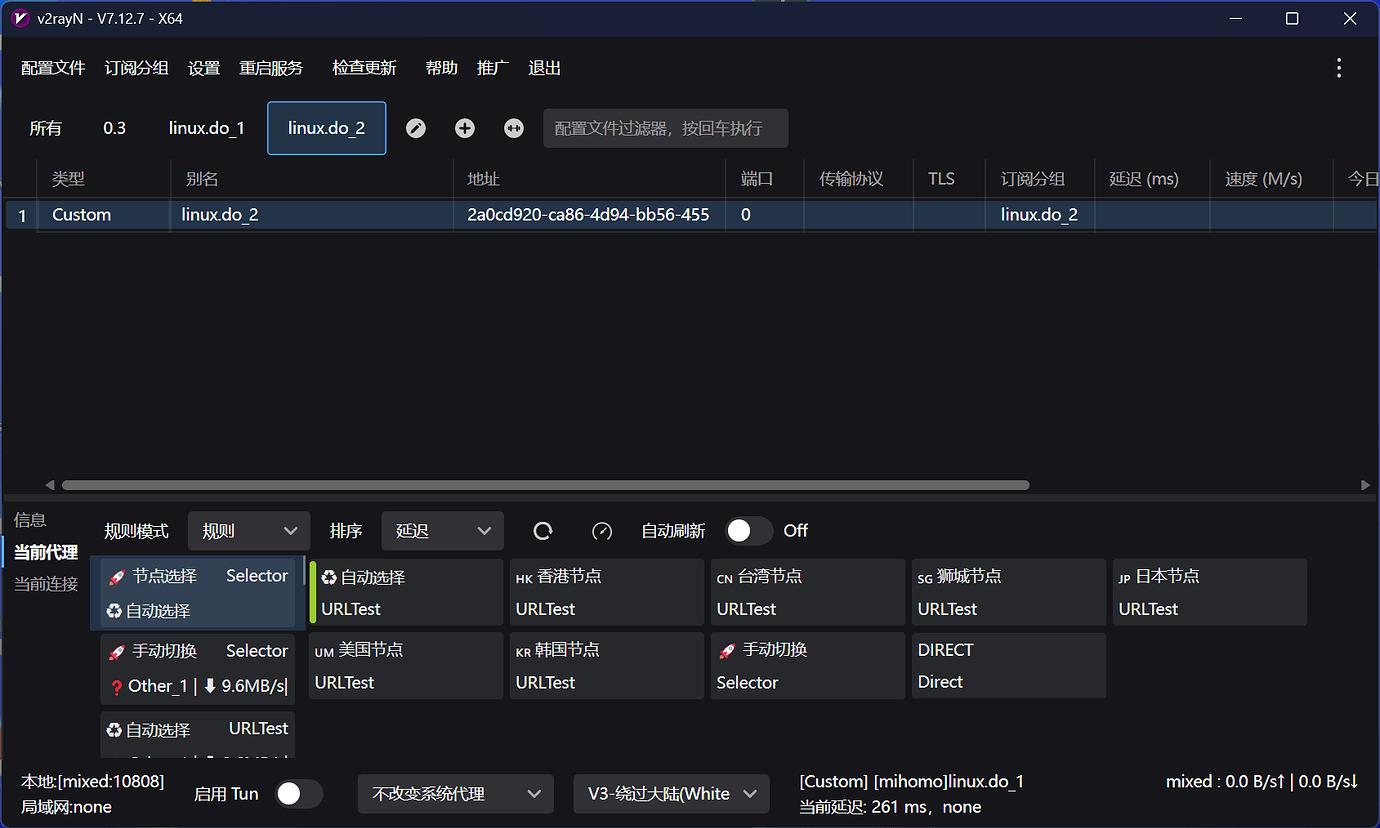
Task: Click the horizontal scrollbar of the profile list
Action: tap(545, 485)
